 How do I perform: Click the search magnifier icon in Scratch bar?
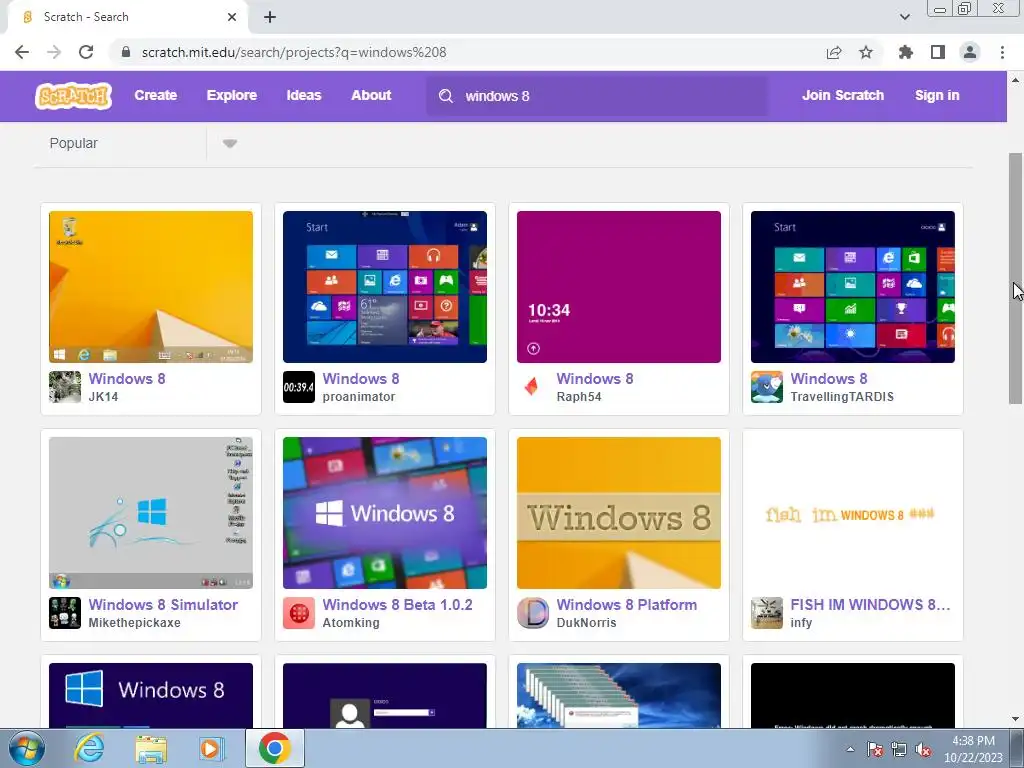445,96
